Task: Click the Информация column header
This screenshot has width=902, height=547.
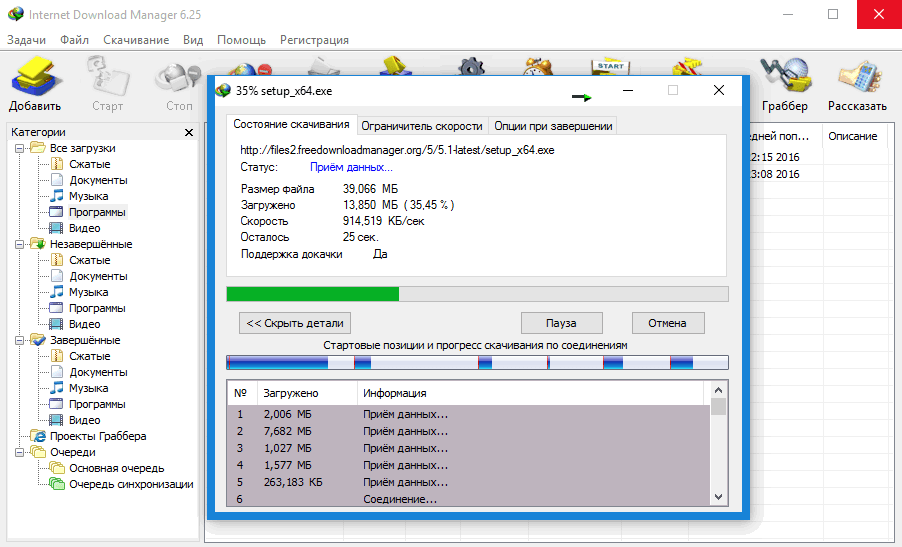Action: 530,393
